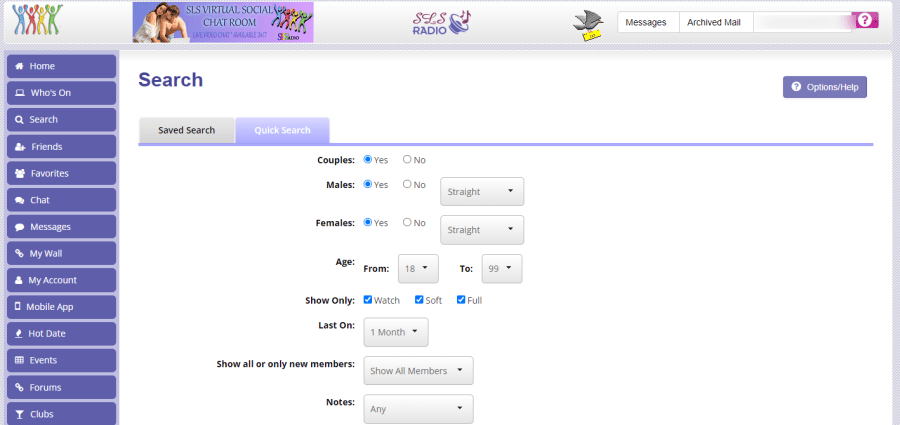Open Home from the sidebar

[x=61, y=66]
